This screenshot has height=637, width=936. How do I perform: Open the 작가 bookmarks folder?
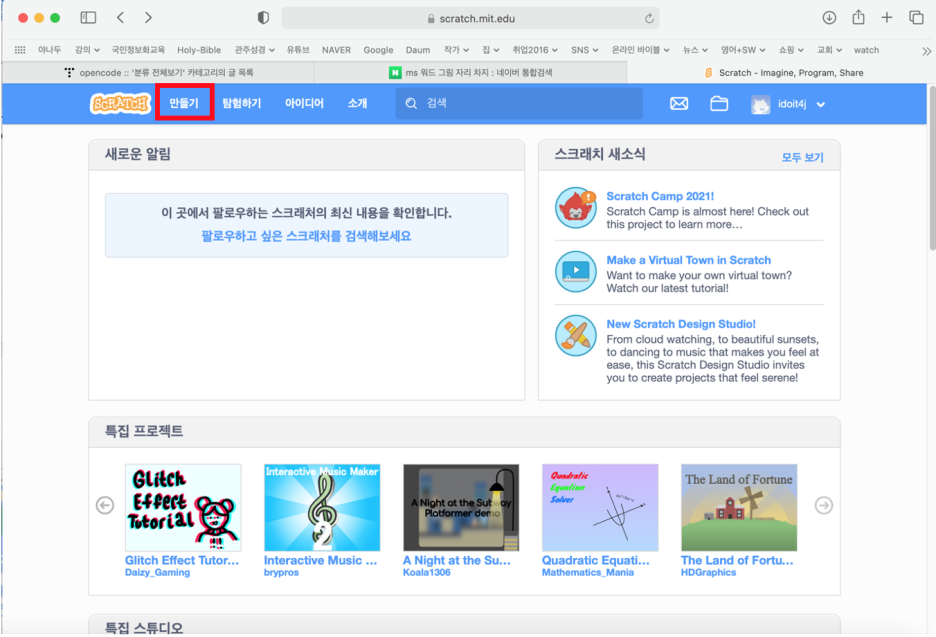pyautogui.click(x=456, y=50)
